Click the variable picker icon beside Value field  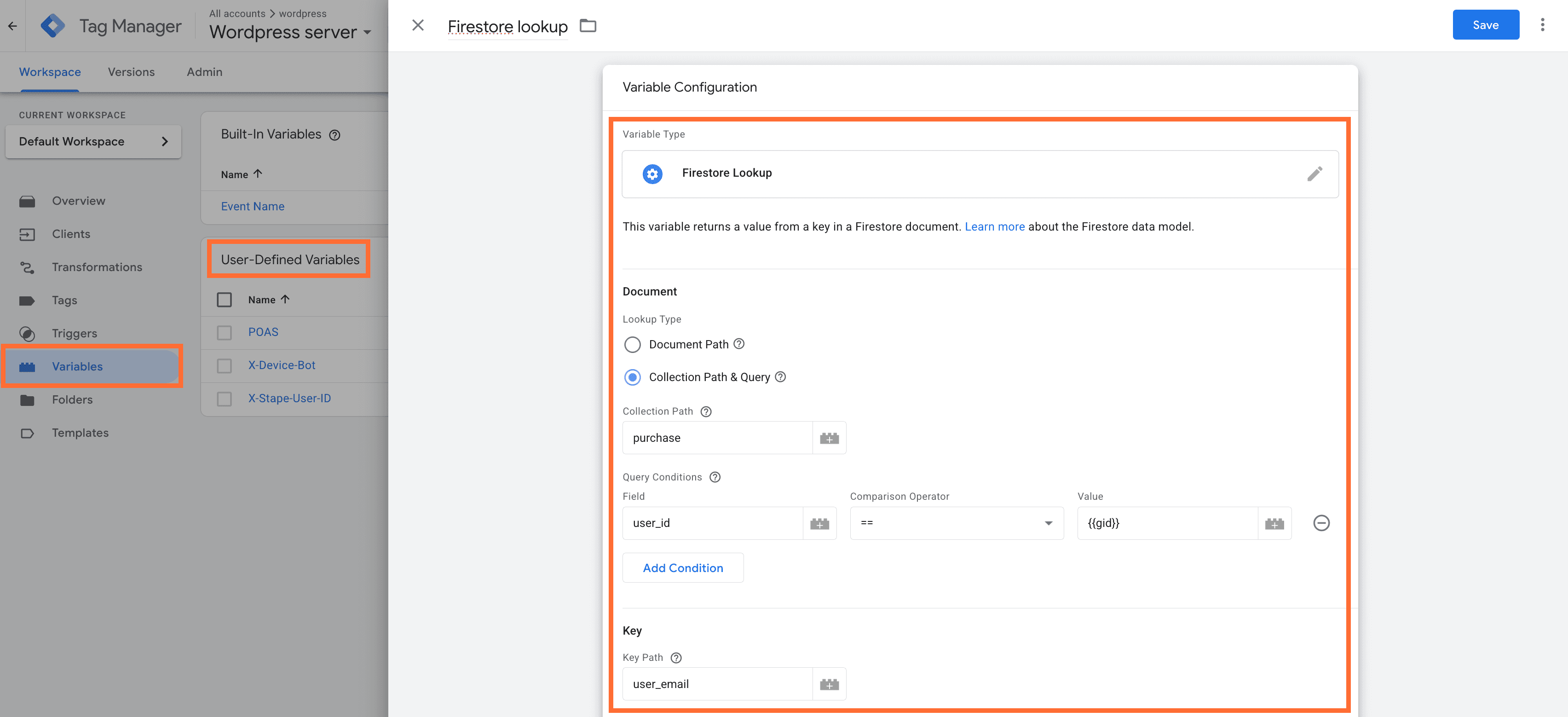point(1274,523)
